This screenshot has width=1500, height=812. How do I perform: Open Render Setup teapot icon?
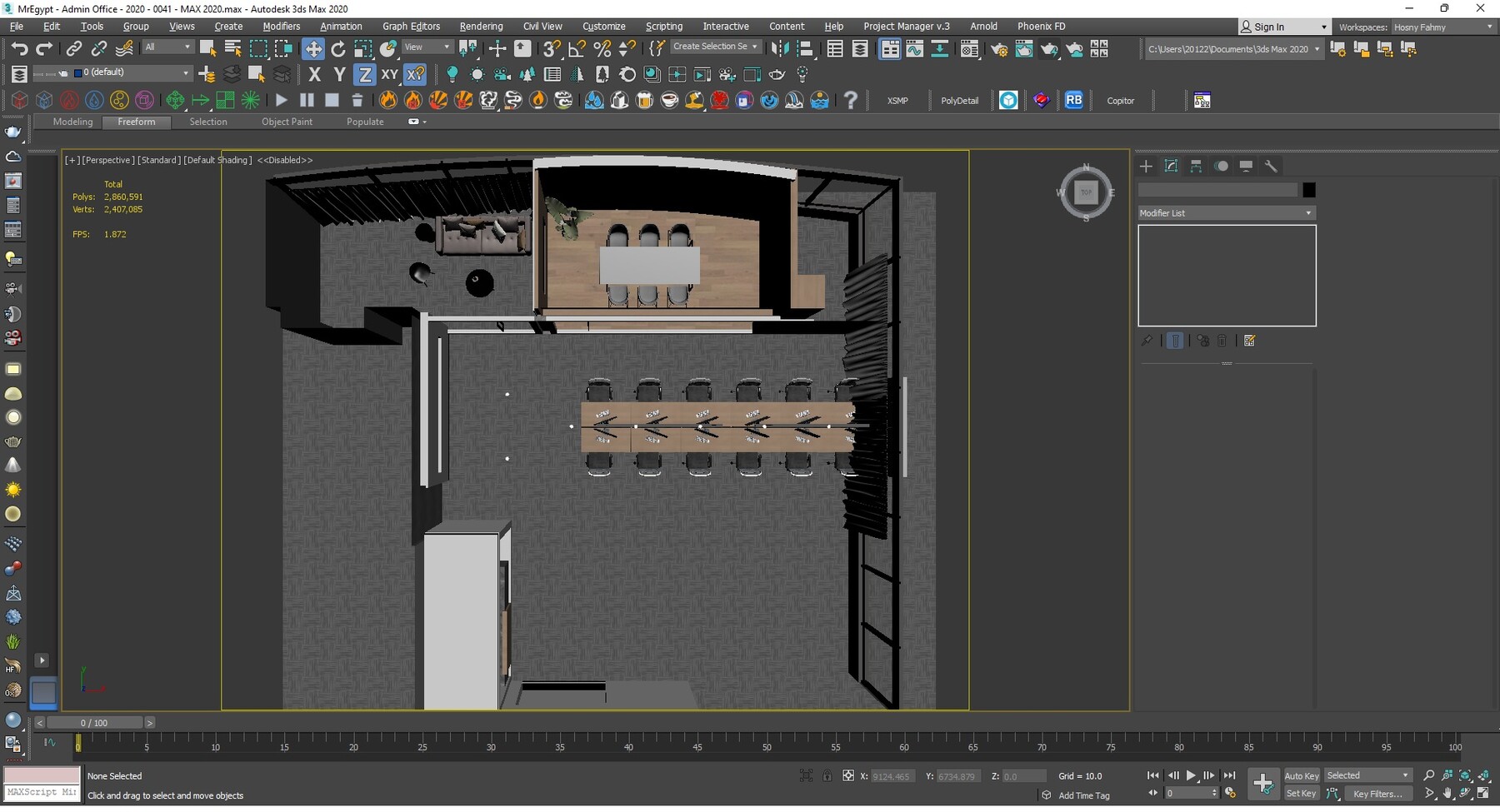click(x=998, y=49)
